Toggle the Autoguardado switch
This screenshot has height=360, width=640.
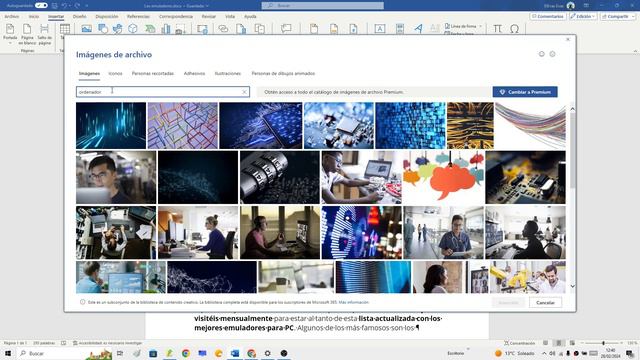point(41,5)
